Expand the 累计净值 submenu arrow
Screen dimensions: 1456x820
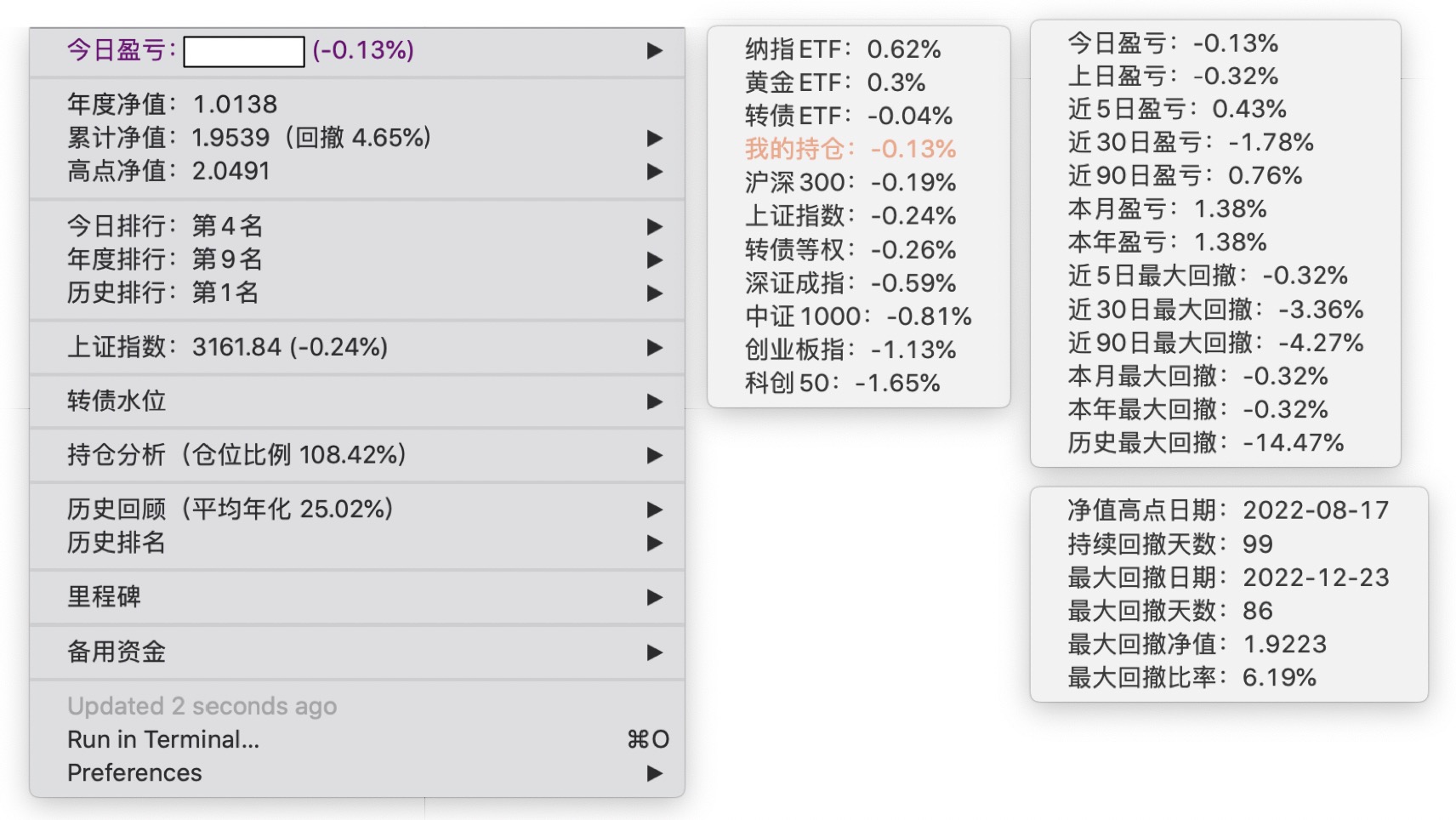[654, 138]
